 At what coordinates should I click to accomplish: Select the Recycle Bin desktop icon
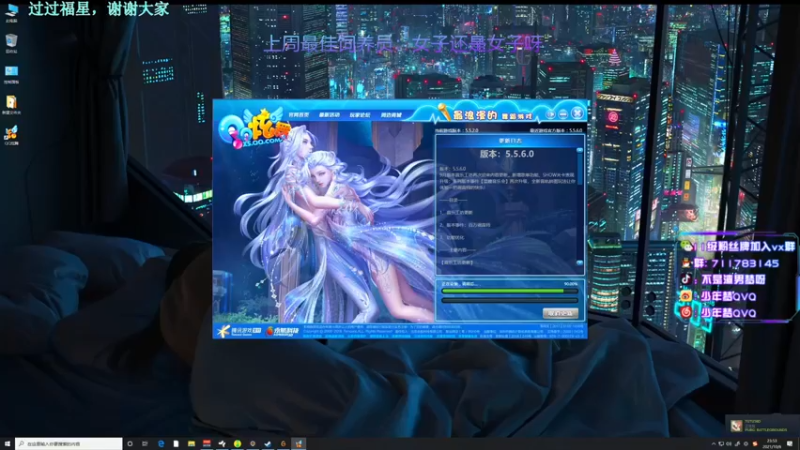[11, 42]
